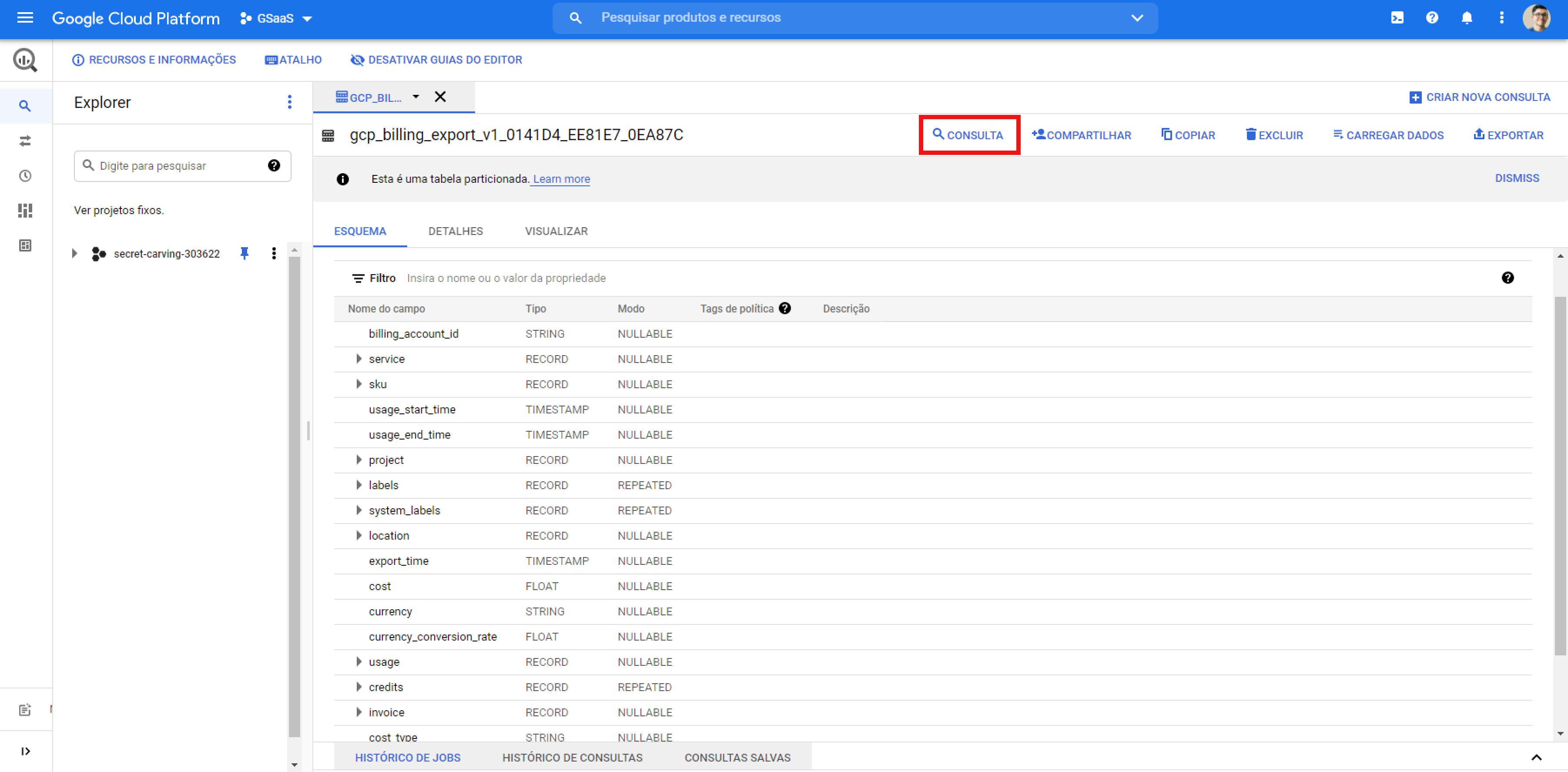This screenshot has width=1568, height=772.
Task: Expand the left navigation panel arrow
Action: [x=25, y=751]
